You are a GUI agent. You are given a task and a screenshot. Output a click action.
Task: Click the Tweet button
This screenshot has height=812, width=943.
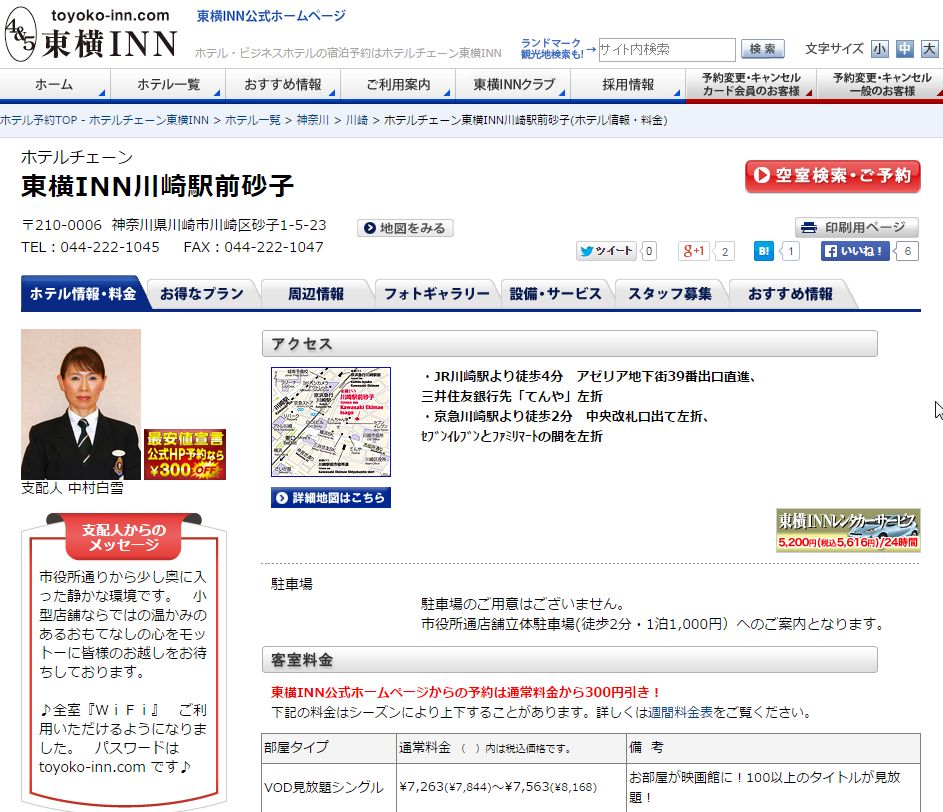coord(606,251)
